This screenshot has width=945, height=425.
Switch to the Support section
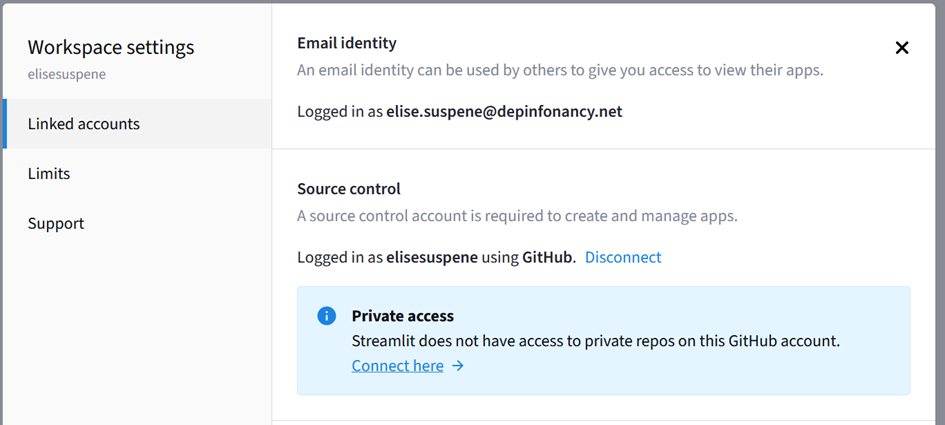137,224
